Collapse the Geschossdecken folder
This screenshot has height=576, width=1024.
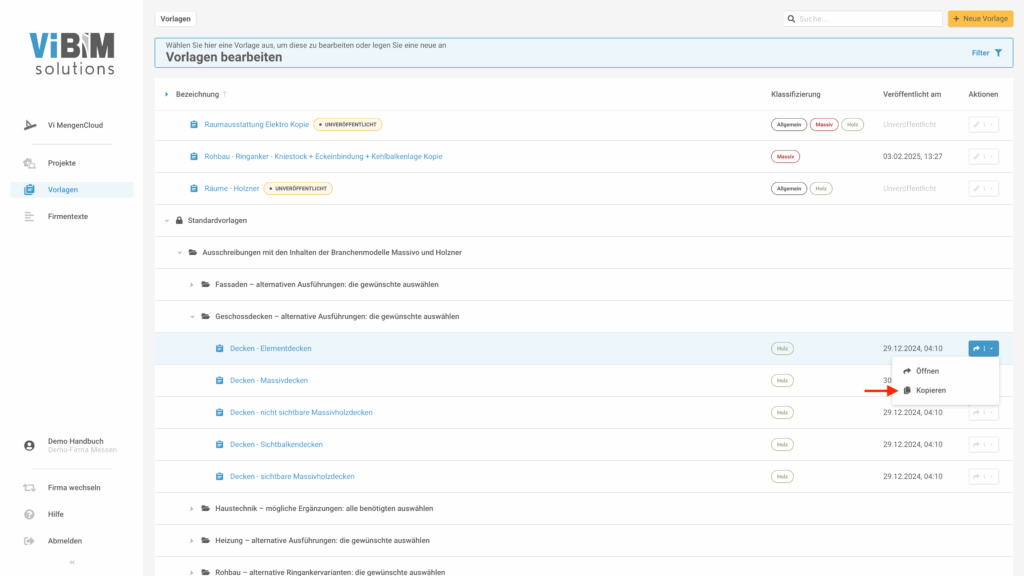pos(192,316)
